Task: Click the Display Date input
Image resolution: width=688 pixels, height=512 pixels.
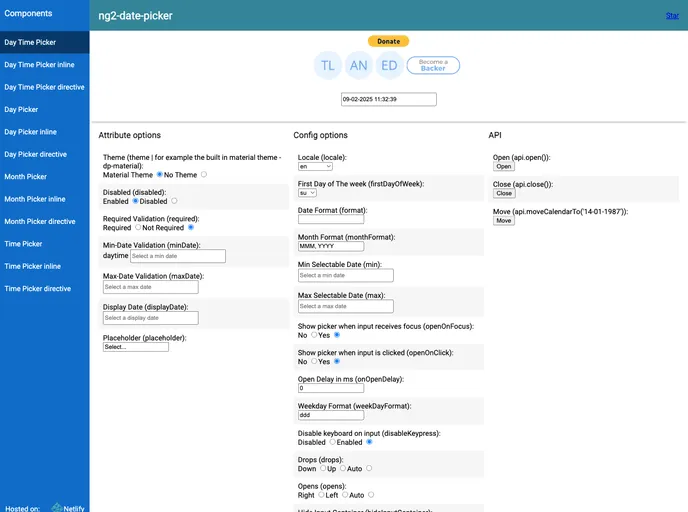Action: click(x=150, y=318)
